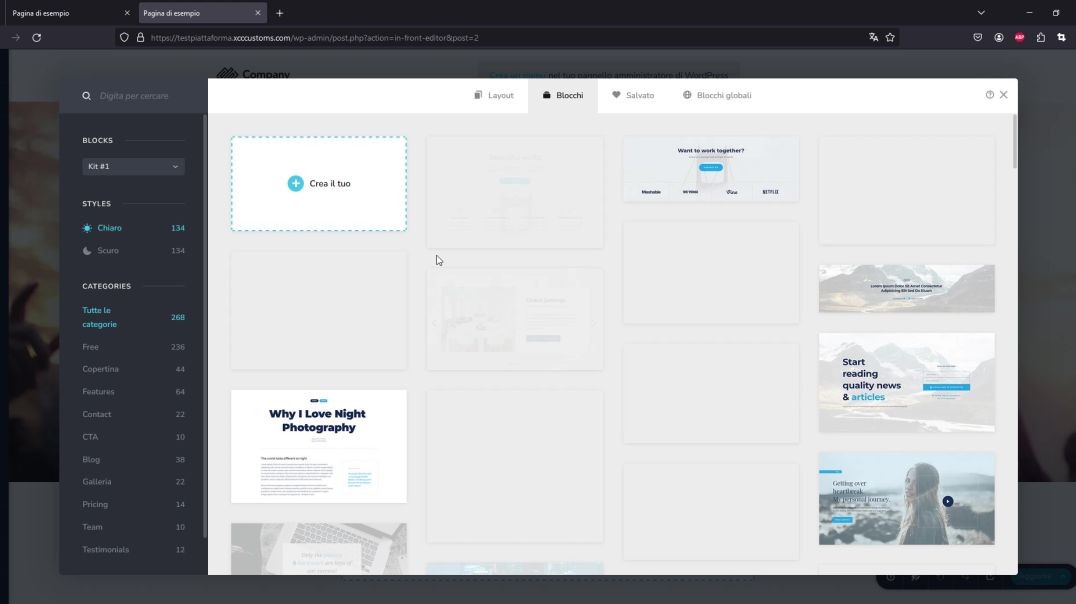Click the search magnifier icon in sidebar

[86, 96]
